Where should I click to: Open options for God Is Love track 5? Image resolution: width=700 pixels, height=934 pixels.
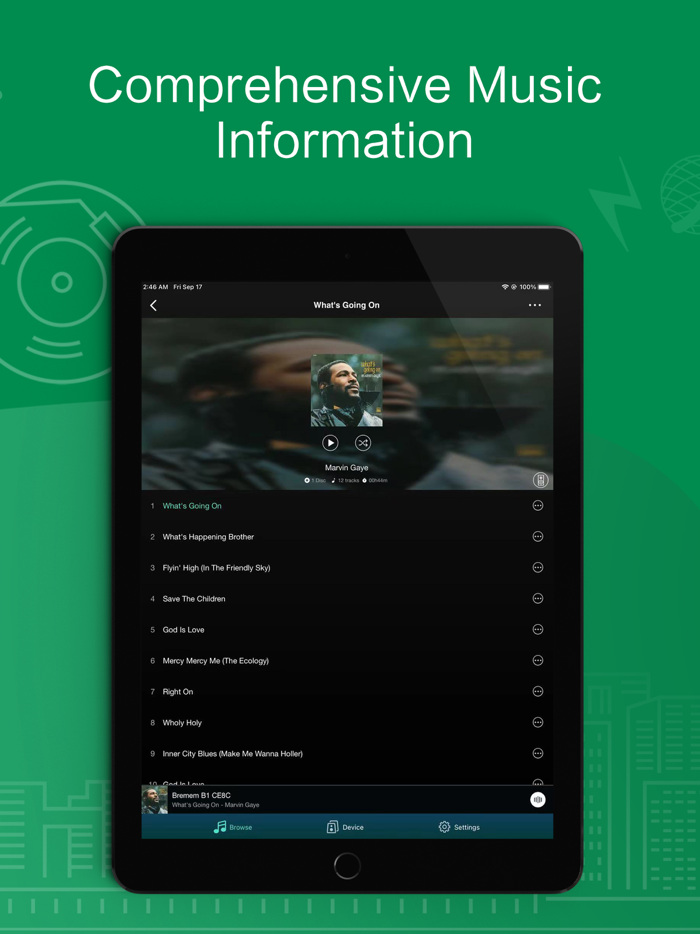point(537,630)
